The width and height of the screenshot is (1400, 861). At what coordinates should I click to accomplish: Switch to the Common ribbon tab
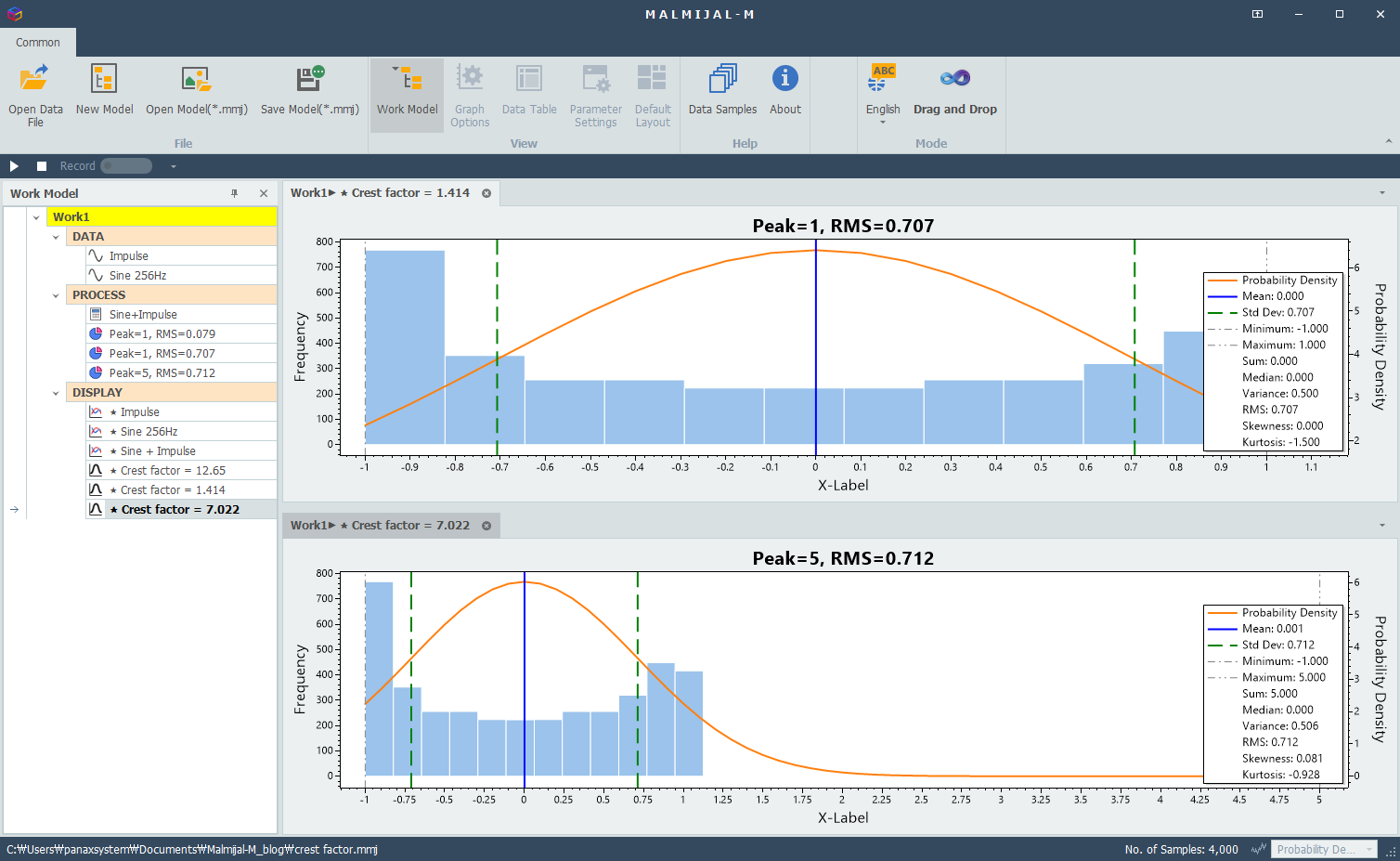[x=38, y=43]
